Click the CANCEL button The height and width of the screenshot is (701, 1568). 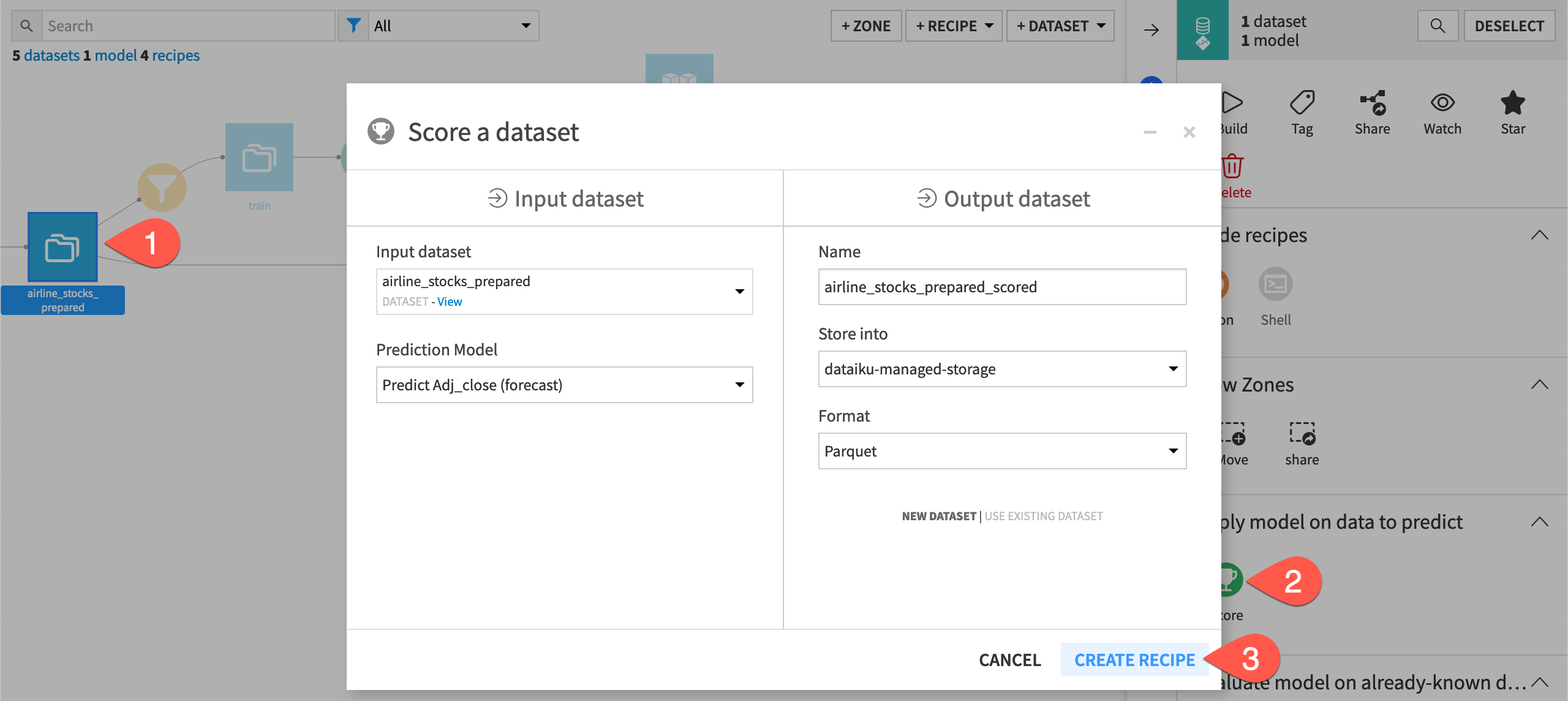[x=1010, y=660]
